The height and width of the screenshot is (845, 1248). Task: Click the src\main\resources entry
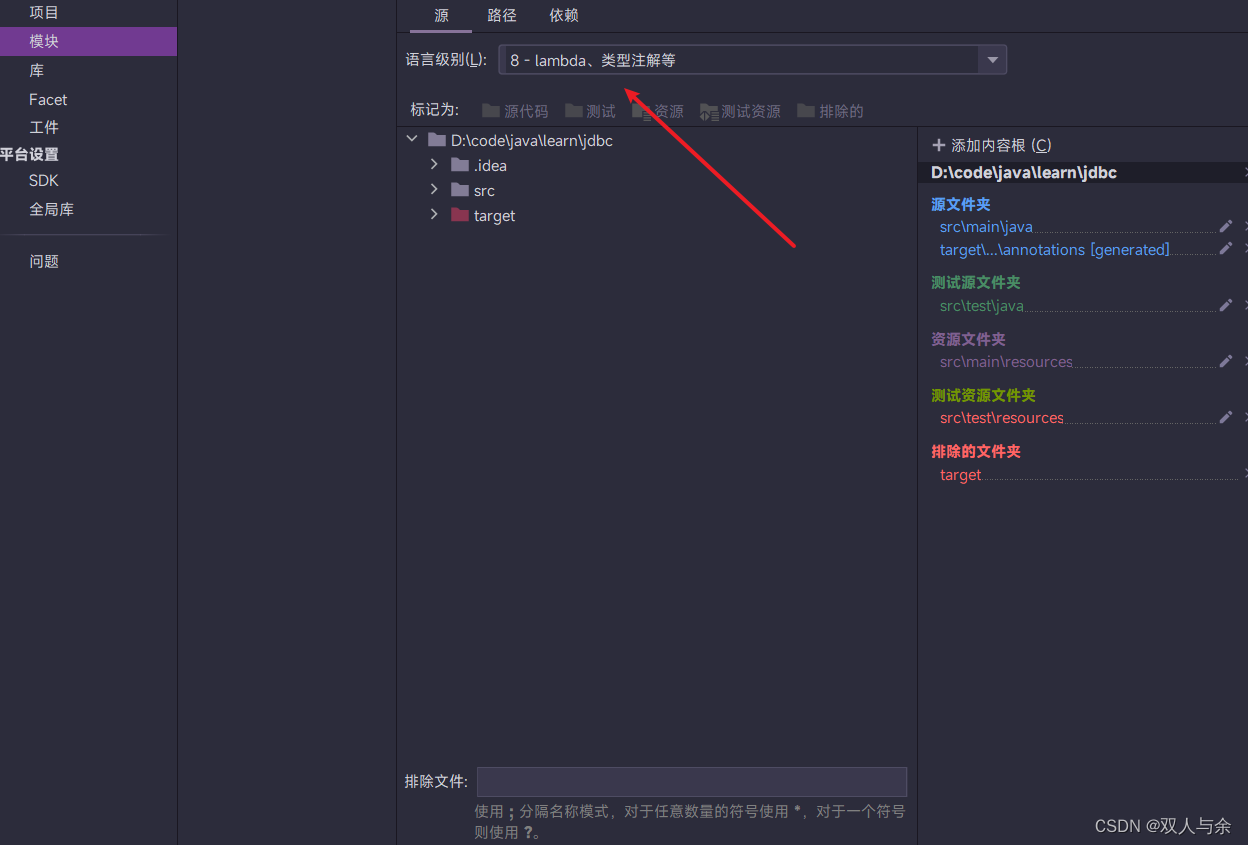click(1006, 362)
